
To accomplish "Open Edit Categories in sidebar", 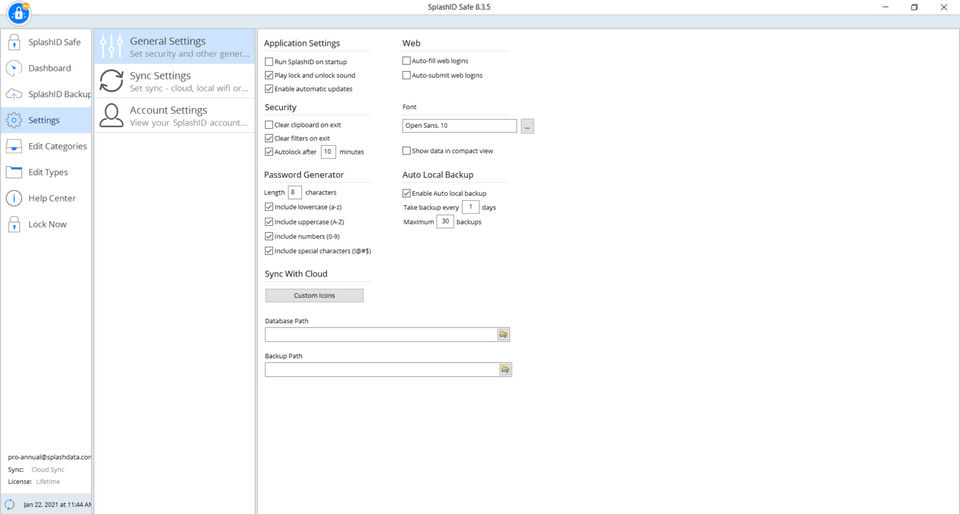I will coord(46,146).
